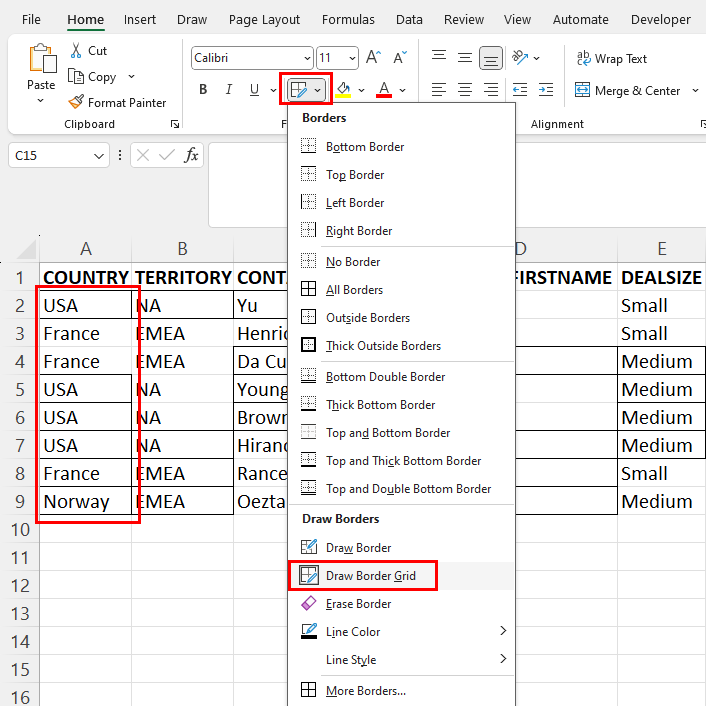The height and width of the screenshot is (706, 706).
Task: Increase font size with the larger A icon
Action: tap(373, 58)
